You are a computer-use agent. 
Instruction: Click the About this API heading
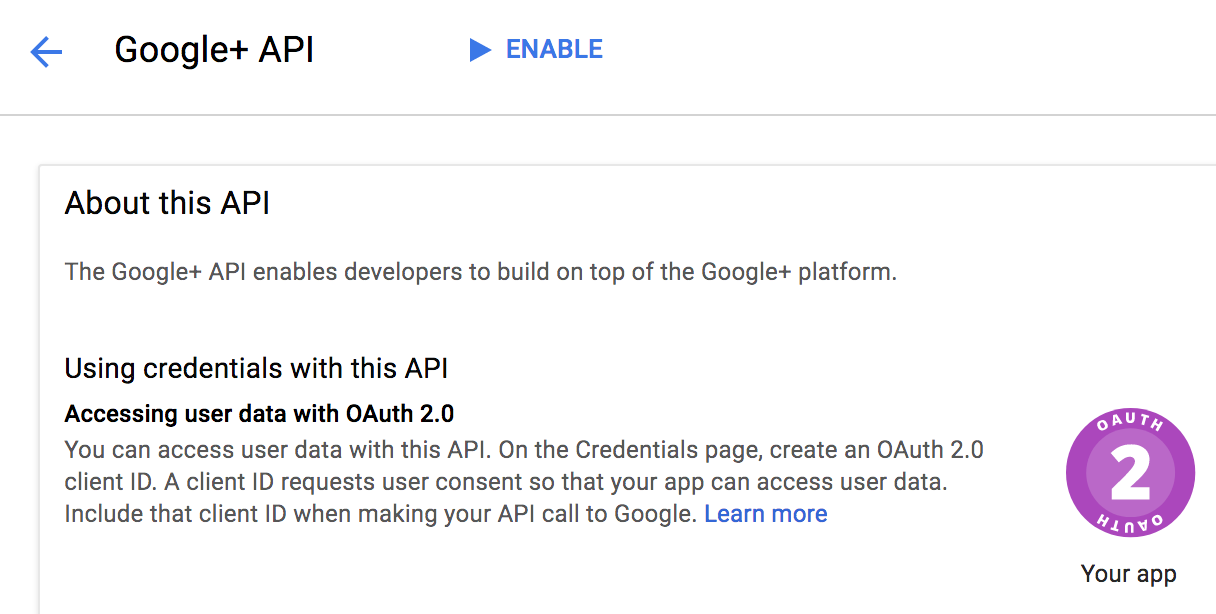(167, 204)
